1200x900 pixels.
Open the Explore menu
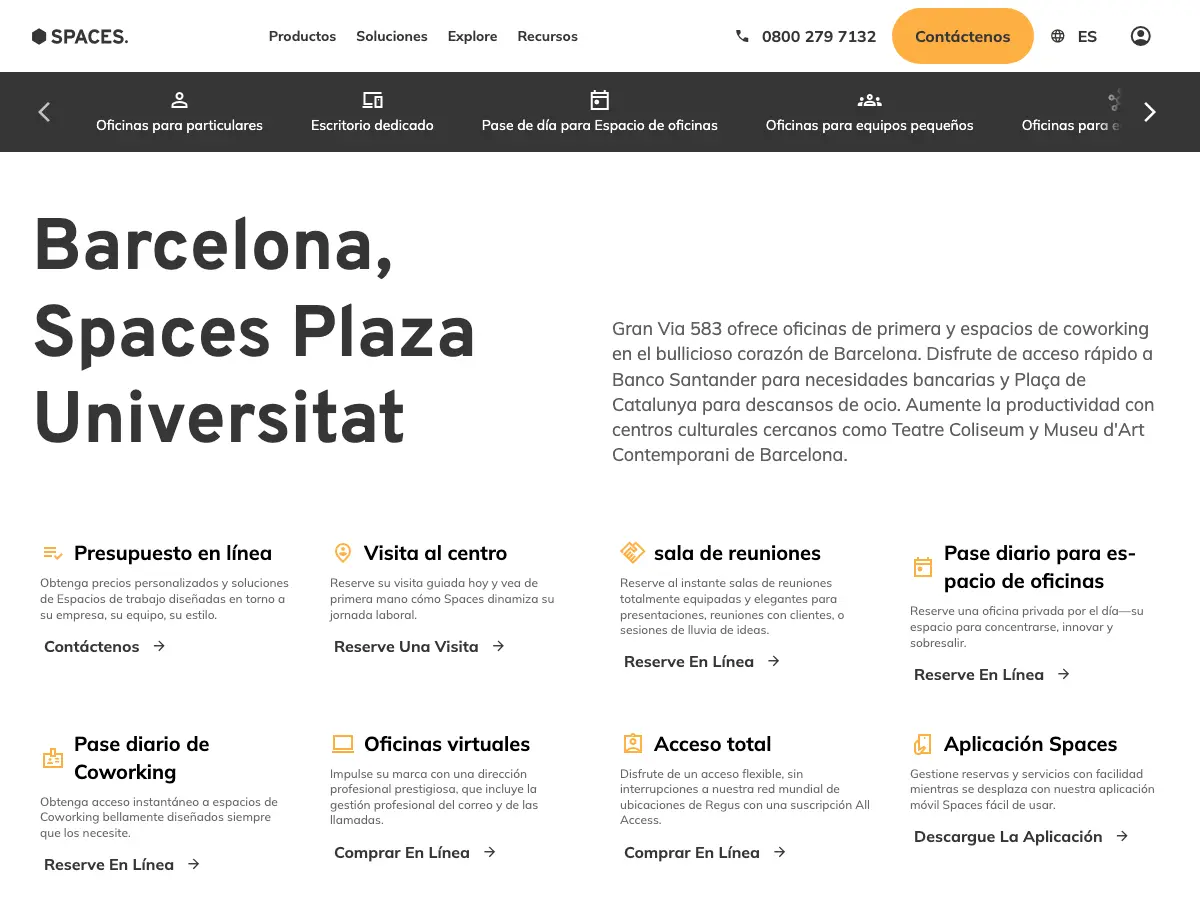click(472, 36)
